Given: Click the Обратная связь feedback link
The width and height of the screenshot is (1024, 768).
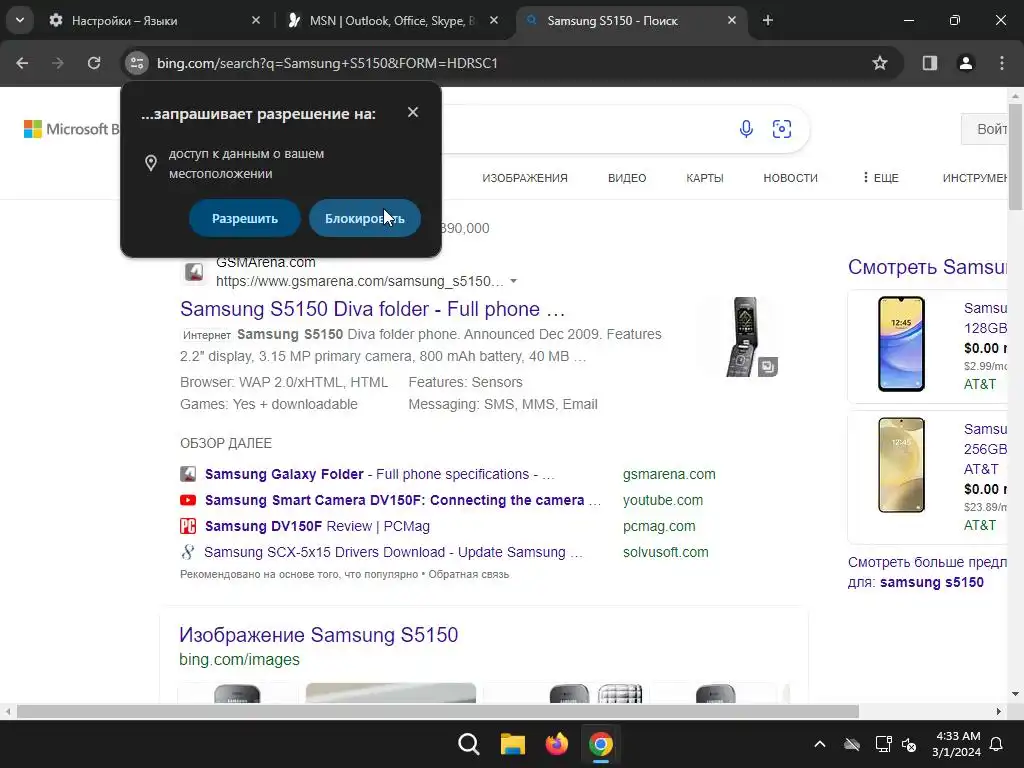Looking at the screenshot, I should click(x=468, y=574).
